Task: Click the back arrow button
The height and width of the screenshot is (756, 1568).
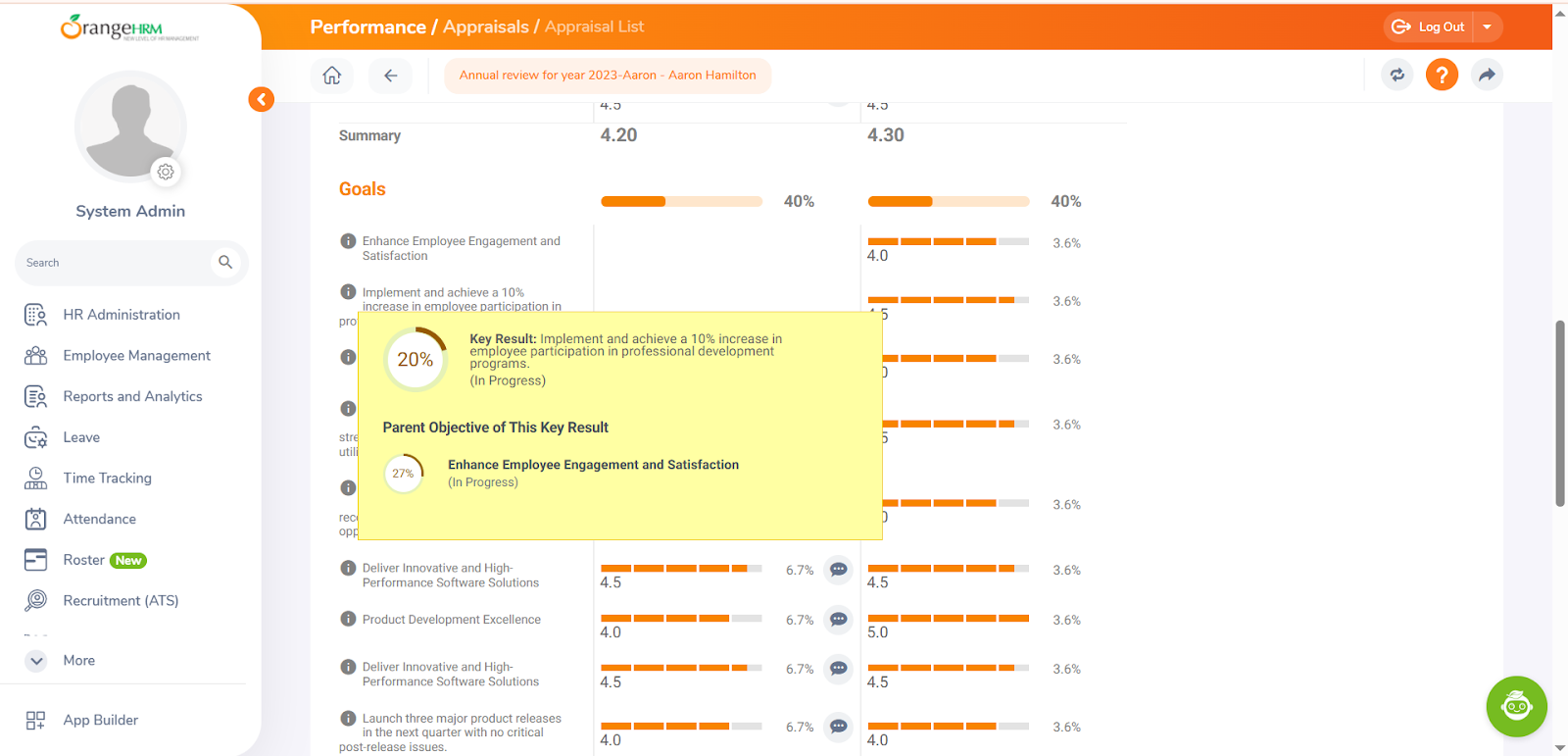Action: (390, 76)
